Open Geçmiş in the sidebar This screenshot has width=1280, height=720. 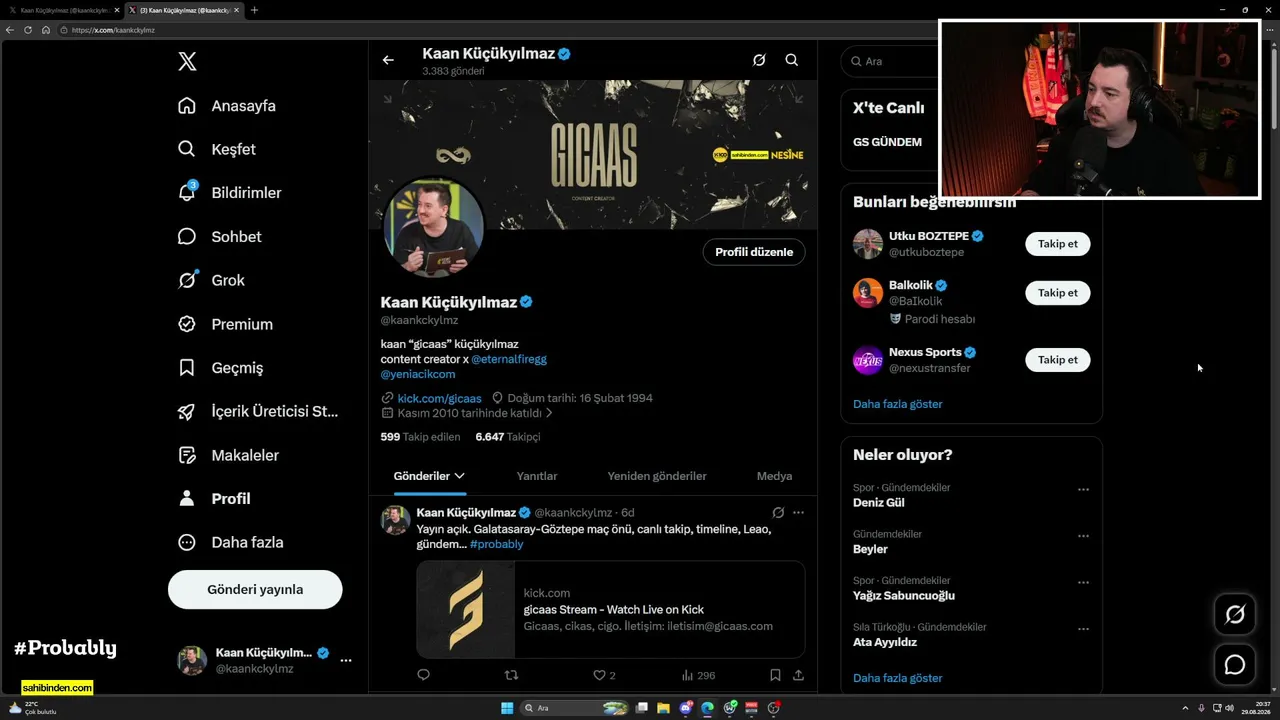pyautogui.click(x=220, y=368)
